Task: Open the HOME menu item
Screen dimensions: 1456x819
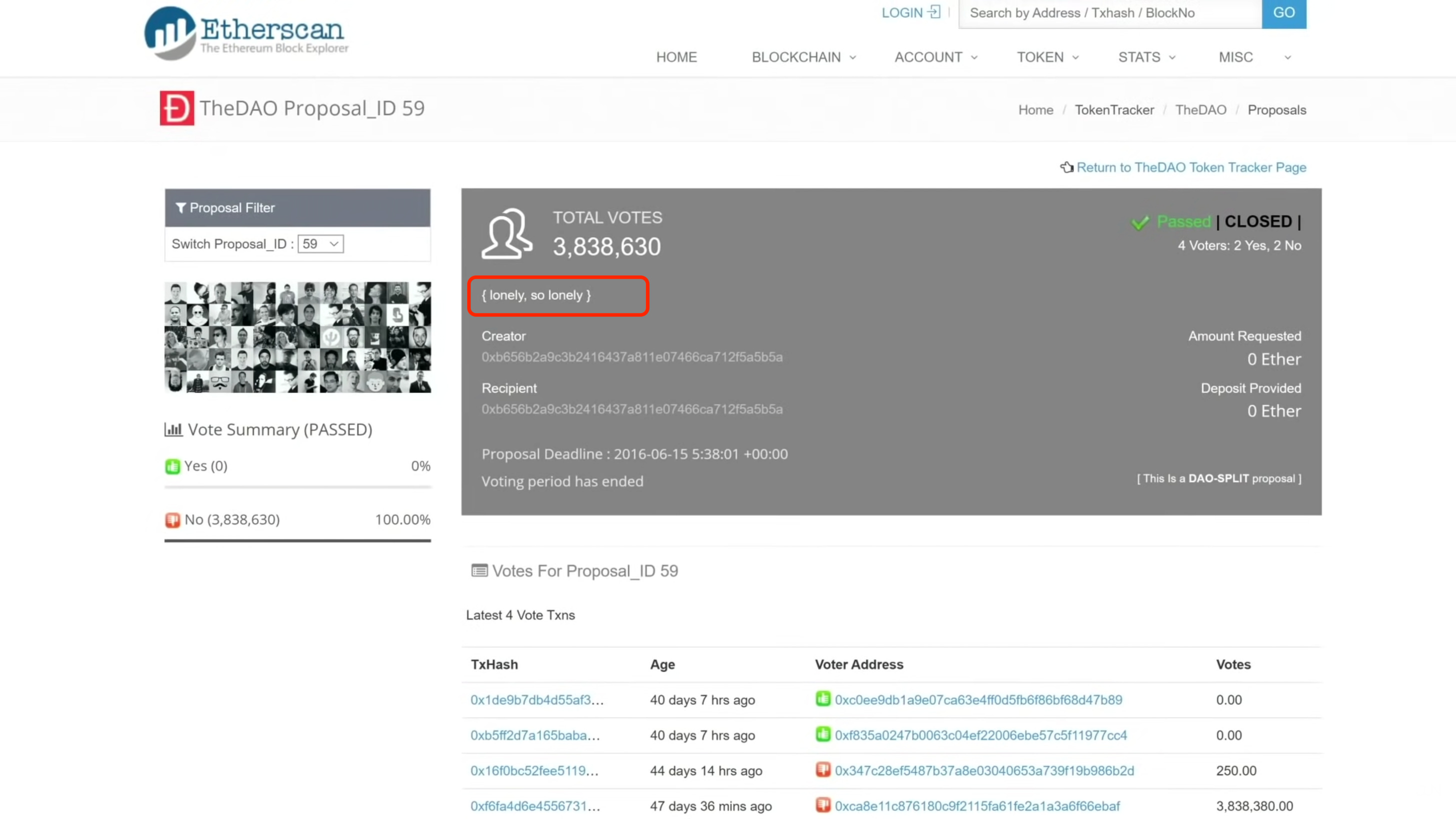Action: tap(676, 57)
